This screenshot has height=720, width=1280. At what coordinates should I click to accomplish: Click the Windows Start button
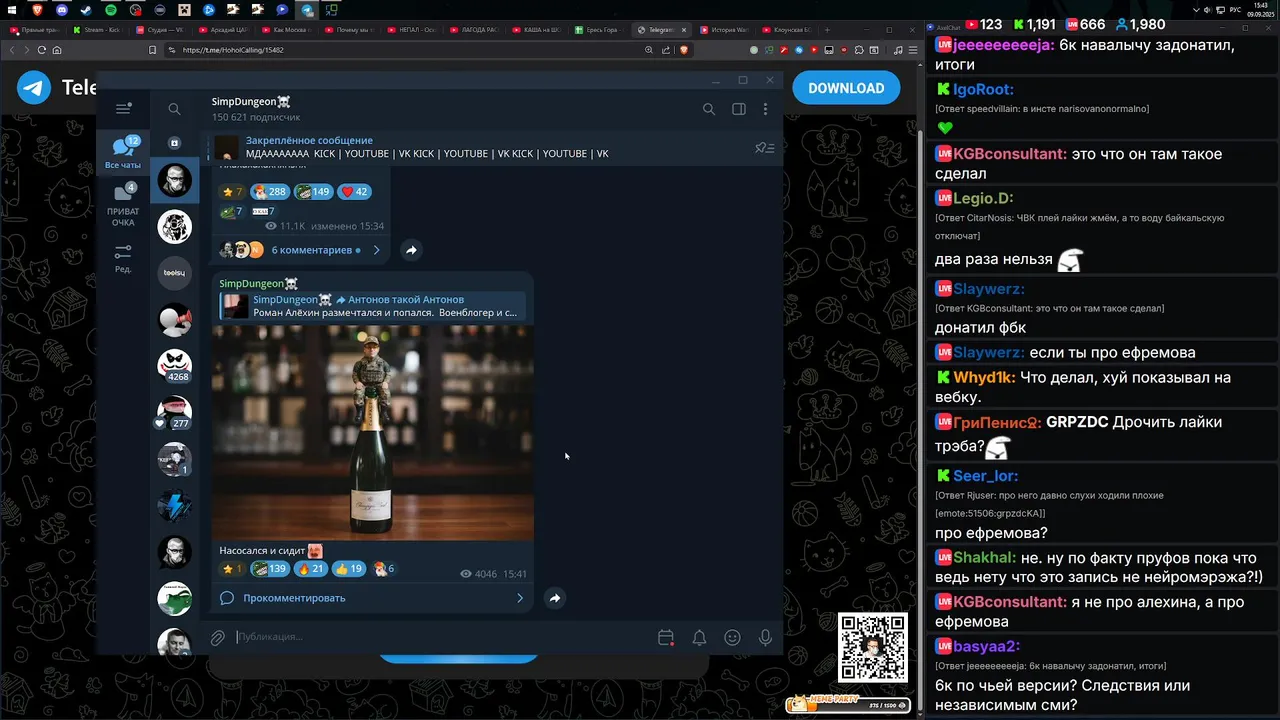click(12, 10)
